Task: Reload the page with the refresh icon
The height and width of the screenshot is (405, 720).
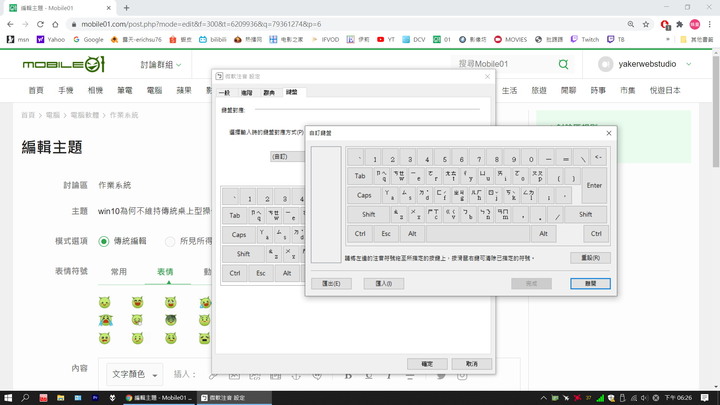Action: click(40, 24)
